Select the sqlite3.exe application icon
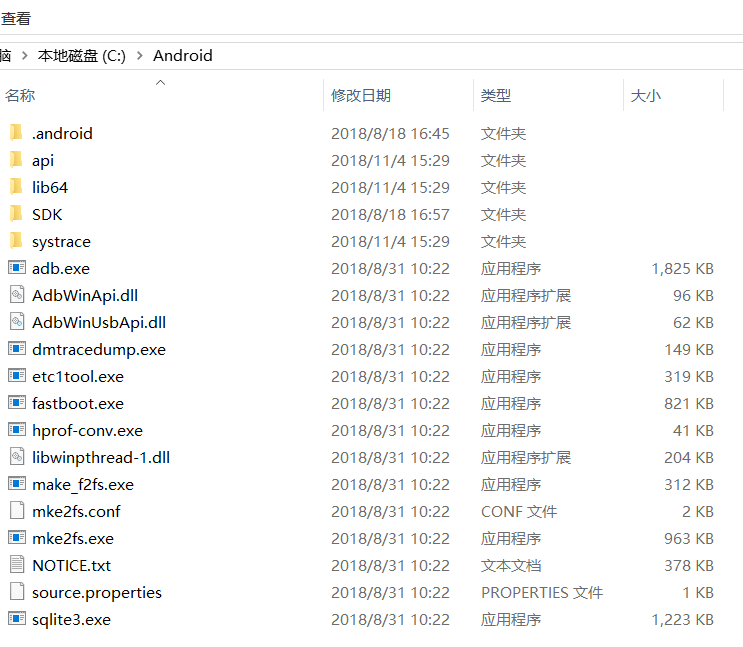 click(x=17, y=619)
